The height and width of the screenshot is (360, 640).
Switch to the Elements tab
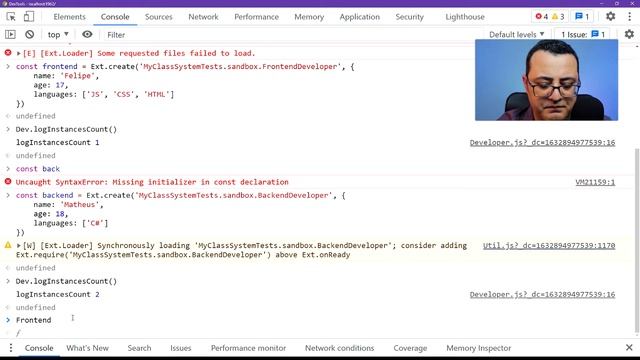[x=69, y=17]
